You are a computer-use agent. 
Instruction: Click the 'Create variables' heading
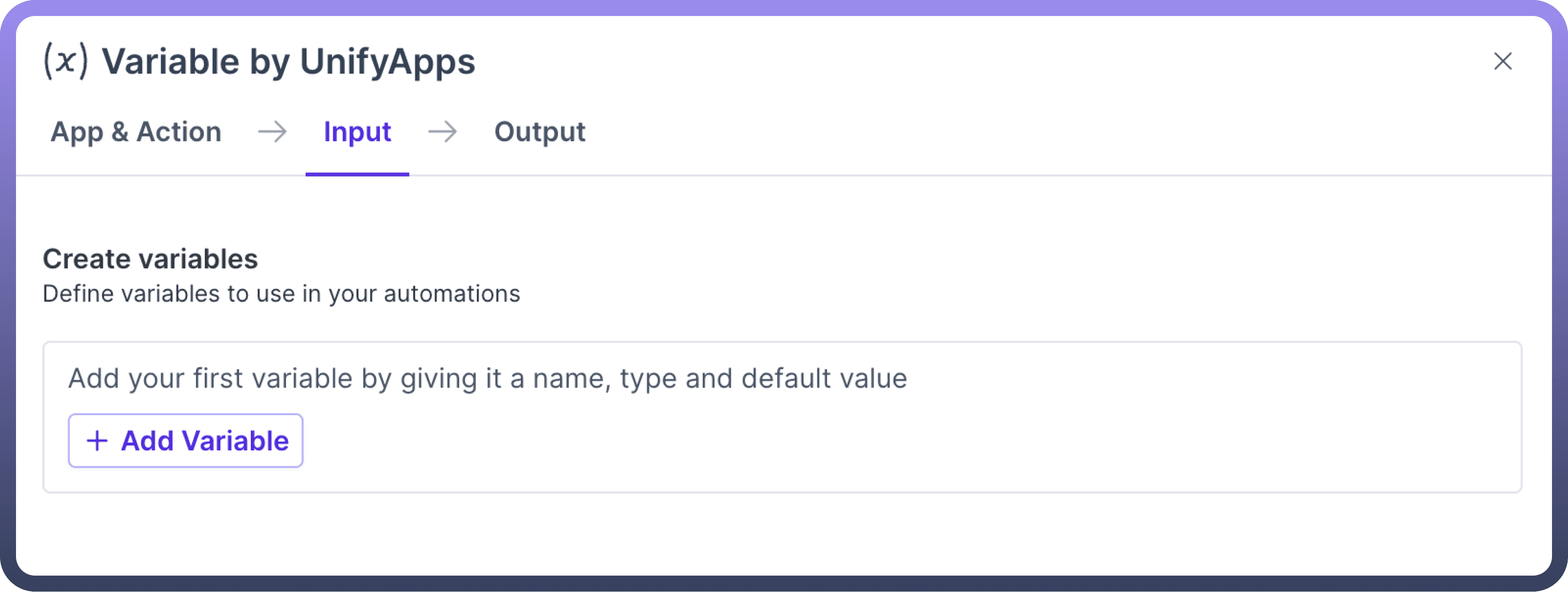point(150,259)
